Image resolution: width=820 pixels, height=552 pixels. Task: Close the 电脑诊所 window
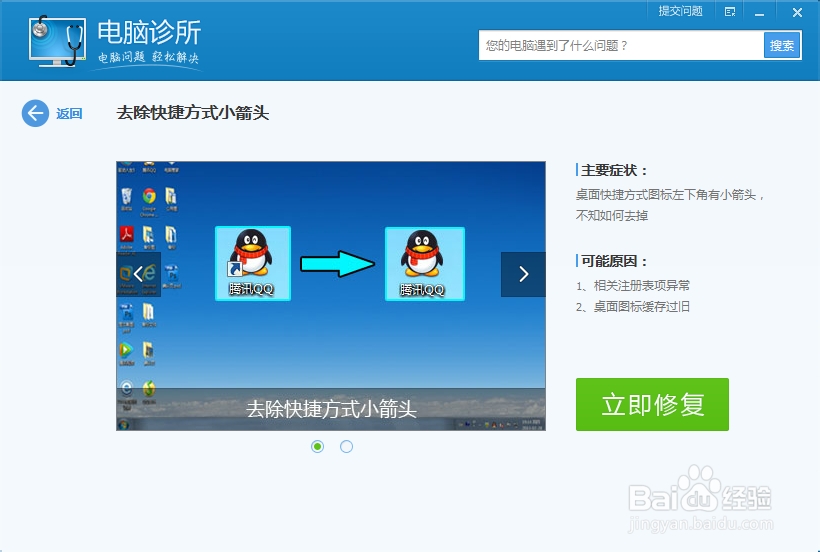[x=797, y=12]
